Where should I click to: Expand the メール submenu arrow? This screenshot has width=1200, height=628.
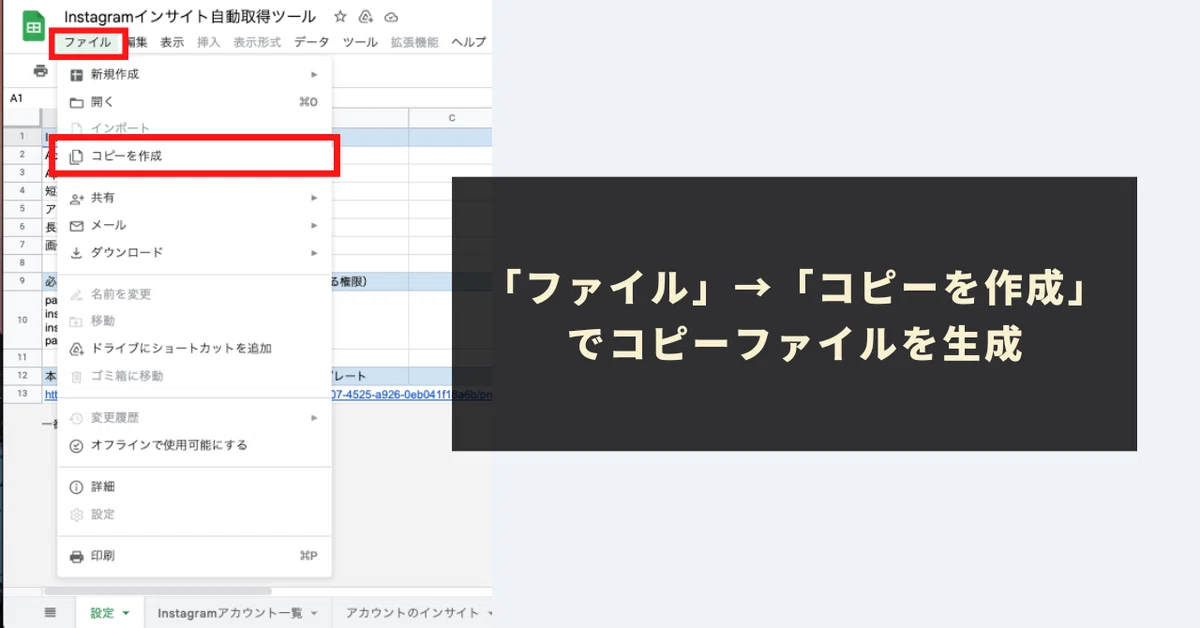point(314,225)
